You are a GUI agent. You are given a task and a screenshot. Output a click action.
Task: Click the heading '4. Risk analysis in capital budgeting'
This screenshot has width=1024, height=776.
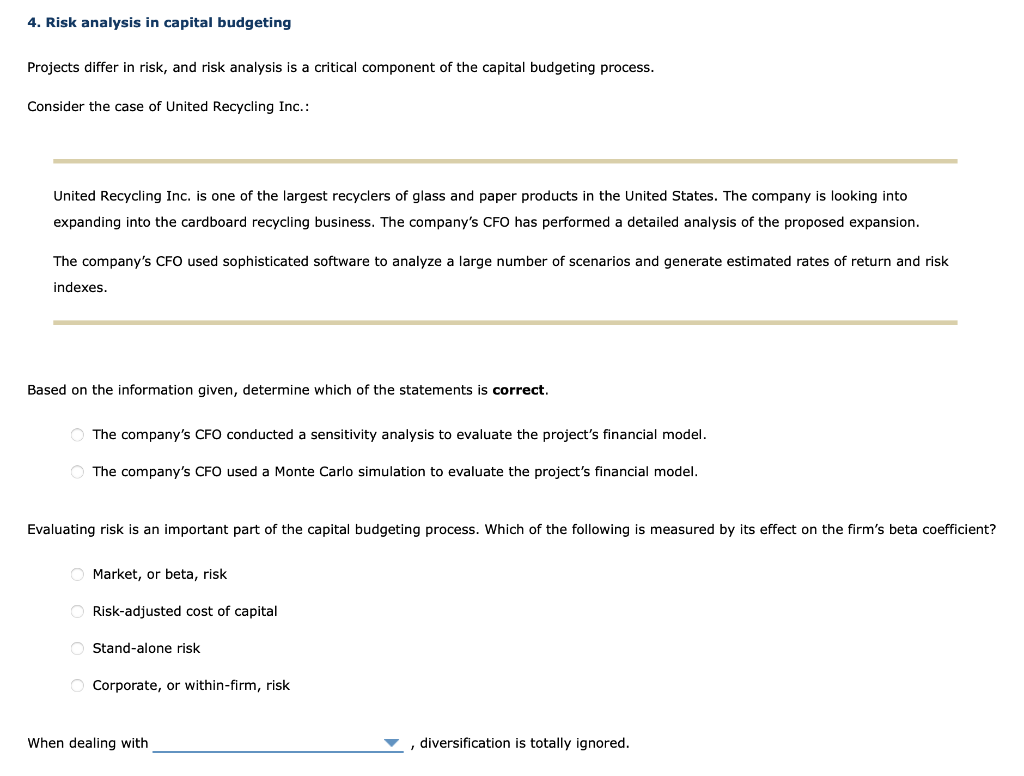pos(159,22)
